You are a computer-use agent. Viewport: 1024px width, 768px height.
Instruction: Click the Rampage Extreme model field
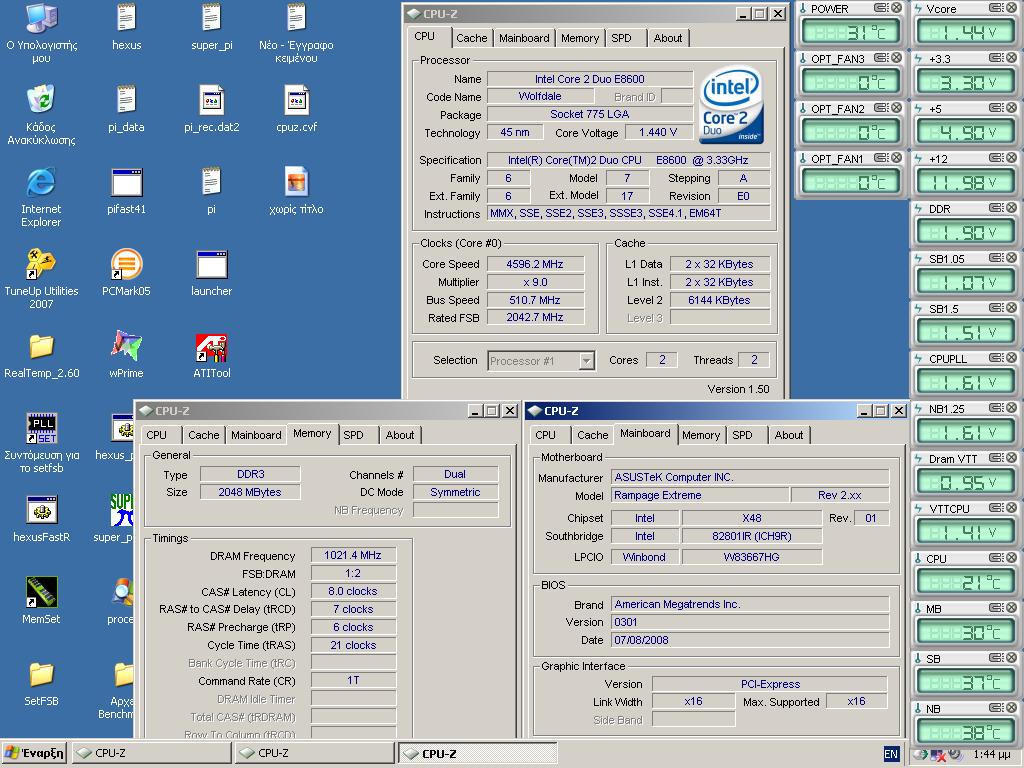(701, 495)
